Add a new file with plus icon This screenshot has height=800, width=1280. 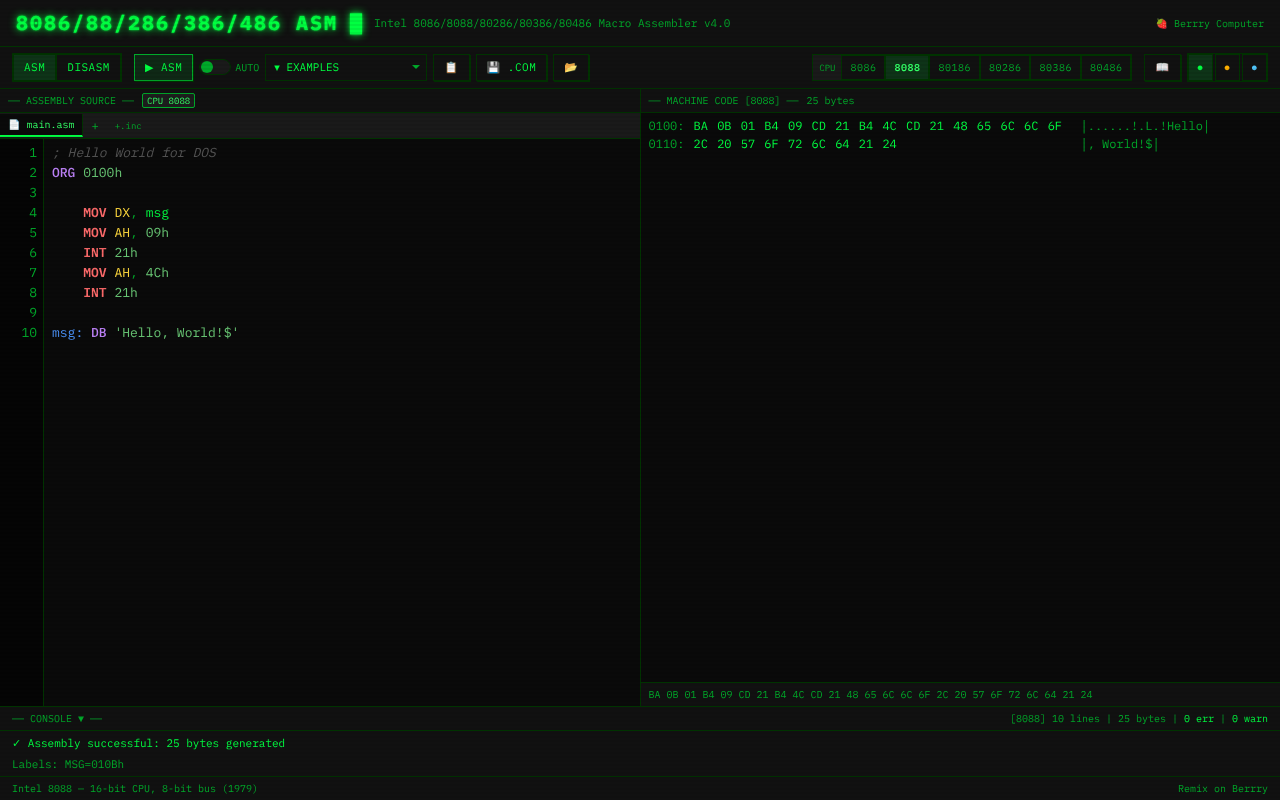click(95, 126)
